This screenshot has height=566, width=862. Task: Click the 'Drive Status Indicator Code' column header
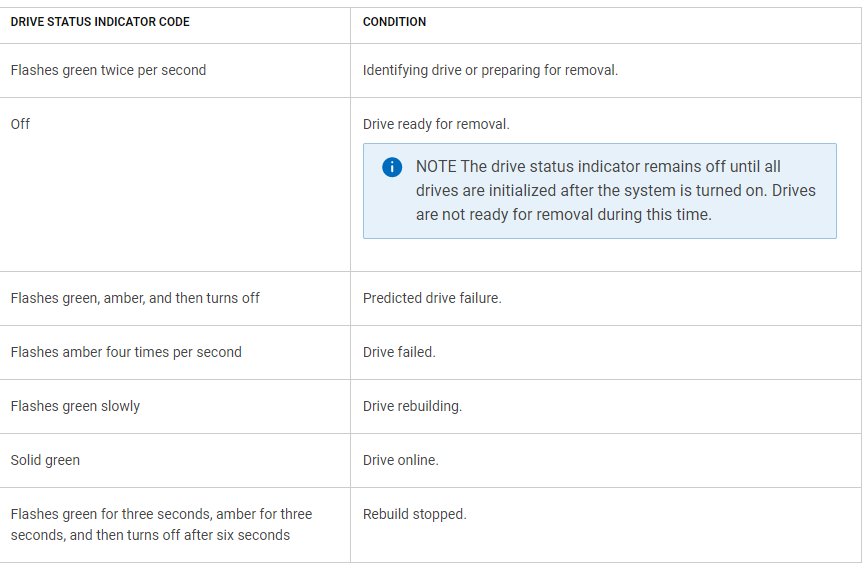[x=100, y=22]
